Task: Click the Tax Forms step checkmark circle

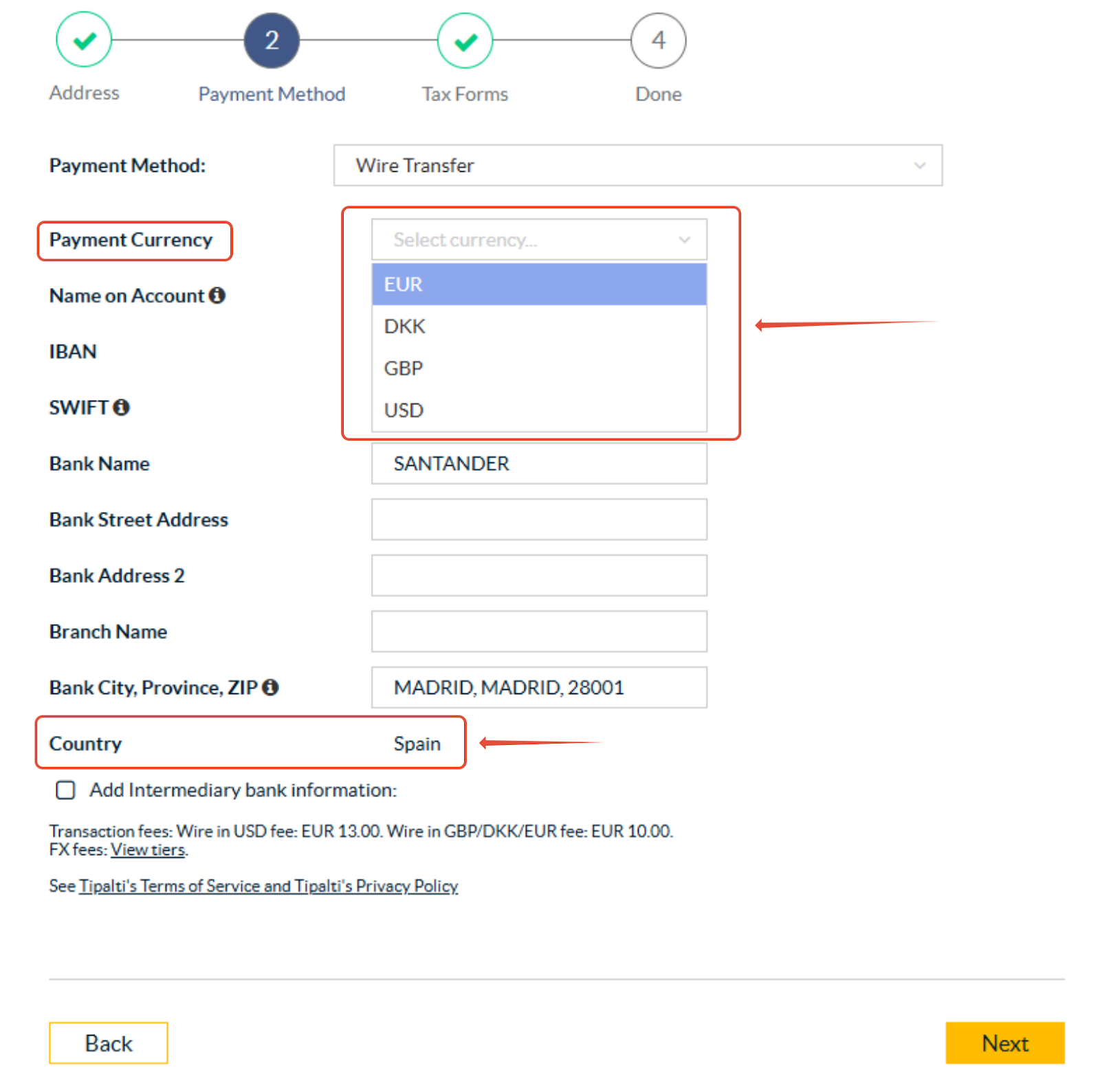Action: [x=465, y=40]
